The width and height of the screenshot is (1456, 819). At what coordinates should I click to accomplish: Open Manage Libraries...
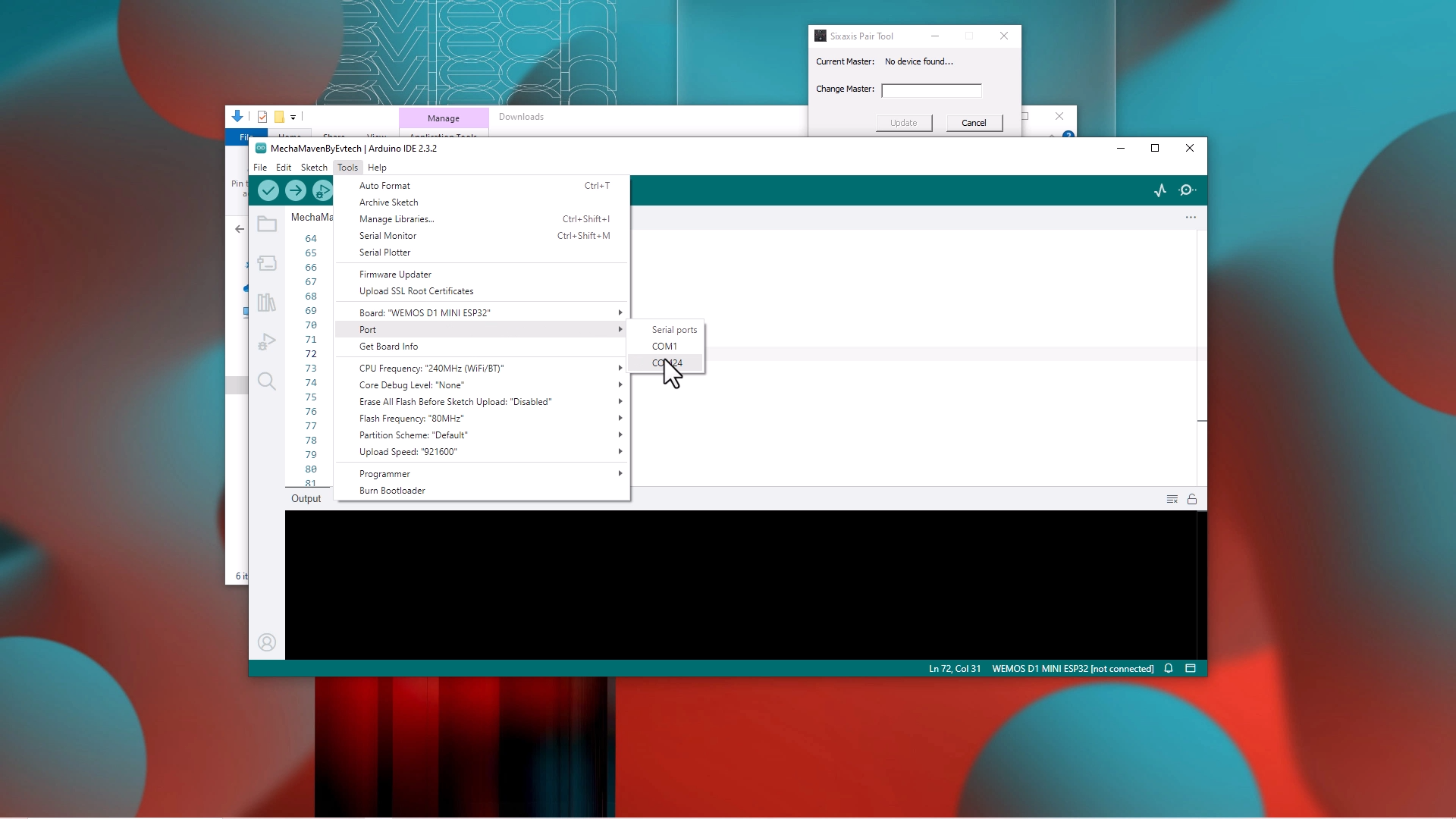[x=482, y=219]
